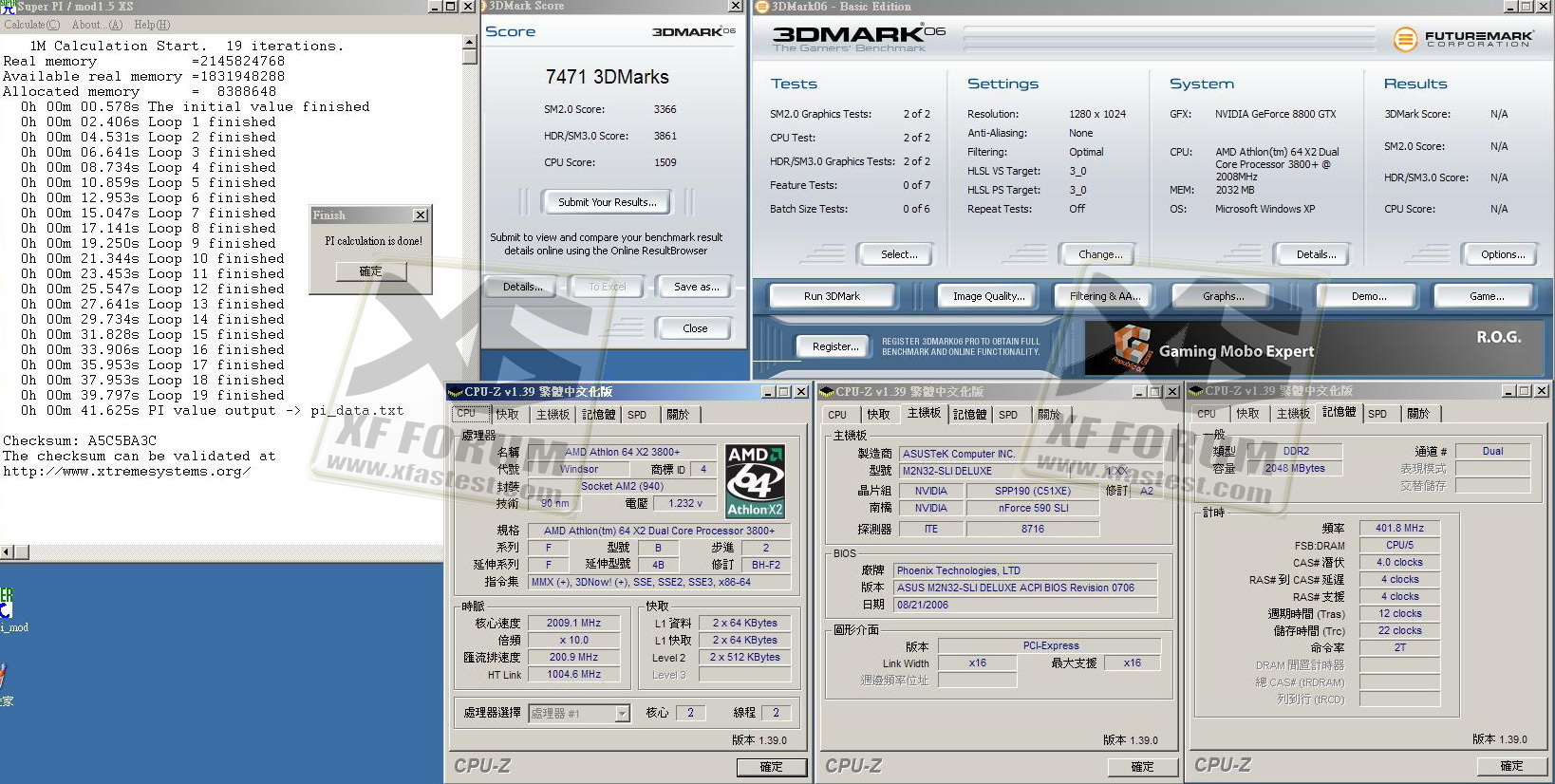Click the HT Link 1004.6 MHz field
This screenshot has width=1555, height=784.
click(573, 674)
